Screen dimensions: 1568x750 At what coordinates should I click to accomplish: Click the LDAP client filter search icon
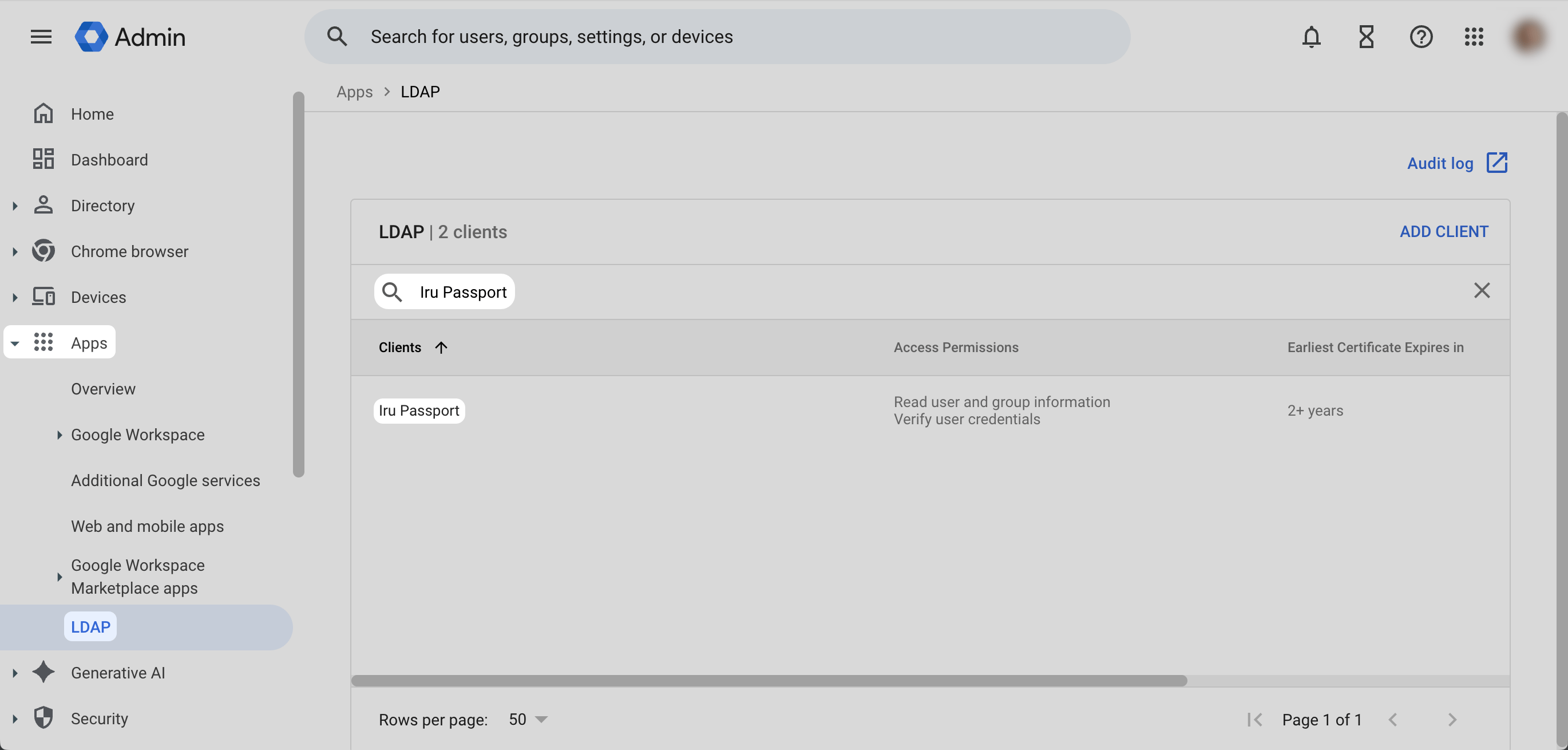(392, 292)
